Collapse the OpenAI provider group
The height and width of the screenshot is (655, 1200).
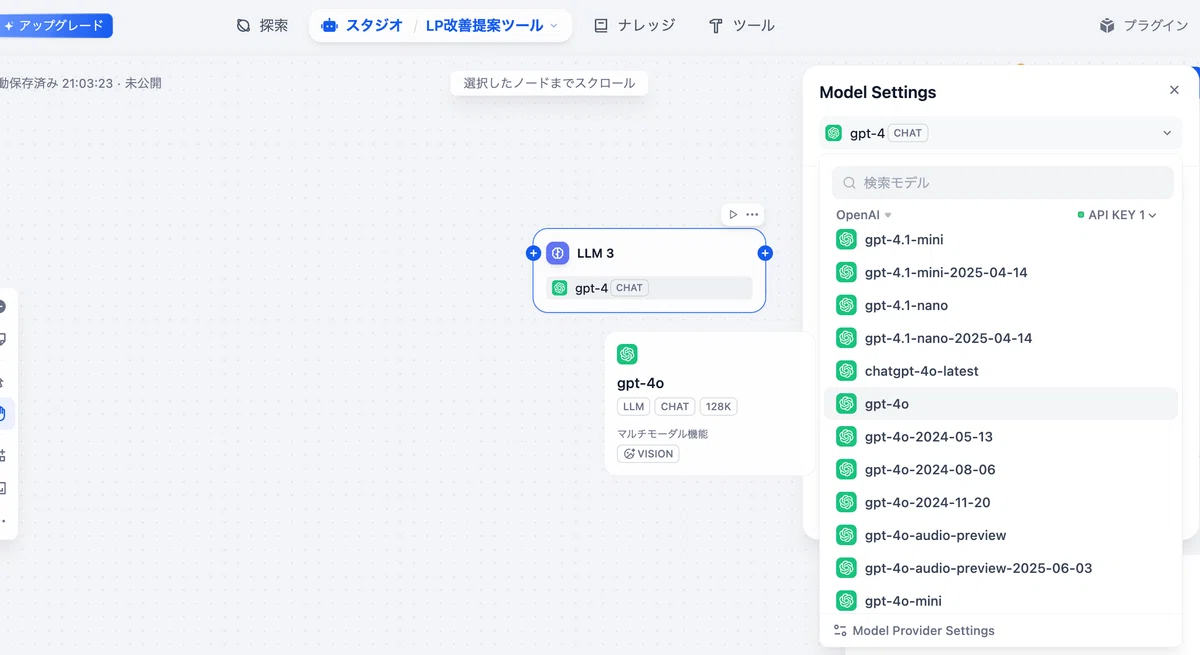tap(864, 215)
